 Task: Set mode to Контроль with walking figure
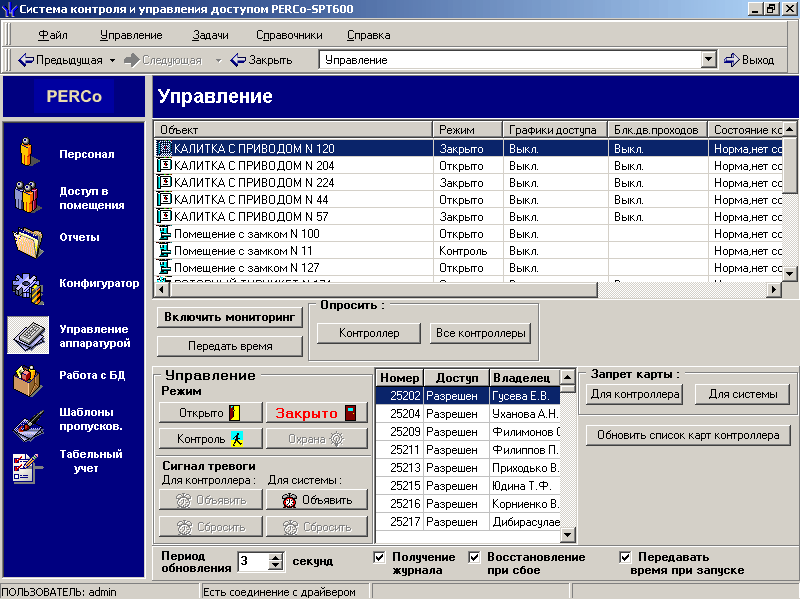(210, 439)
